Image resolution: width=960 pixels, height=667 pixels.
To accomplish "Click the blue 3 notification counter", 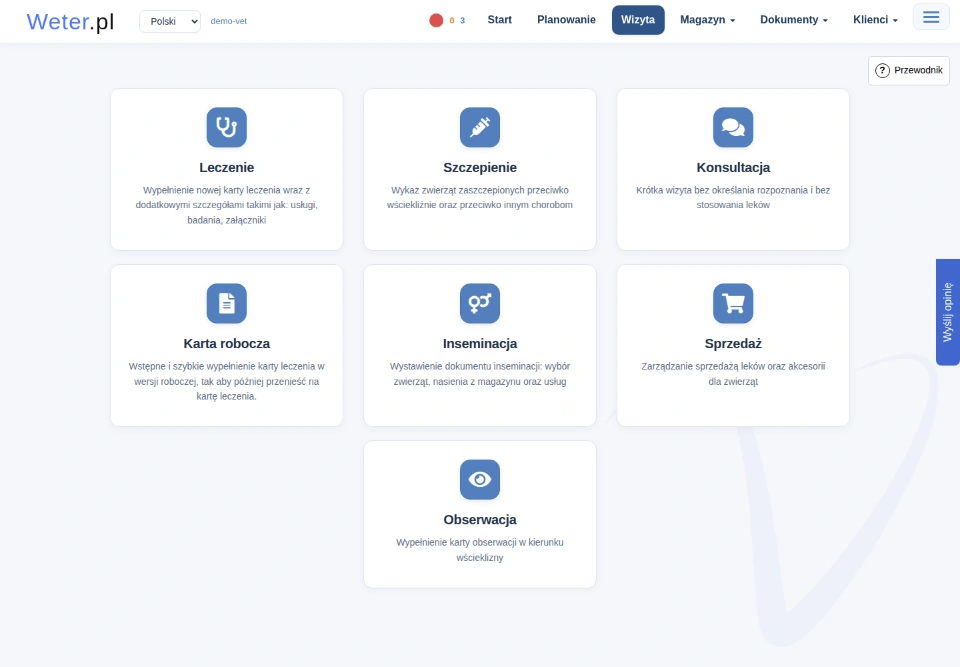I will click(462, 21).
